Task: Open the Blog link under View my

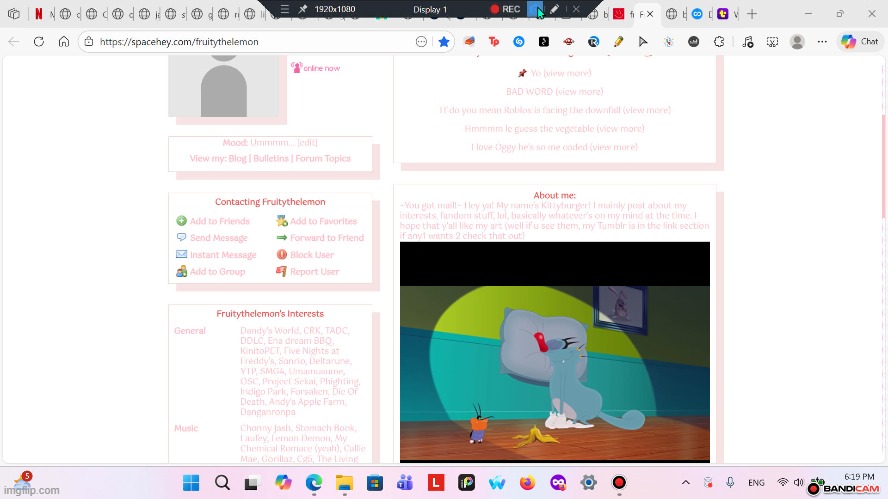Action: pos(237,159)
